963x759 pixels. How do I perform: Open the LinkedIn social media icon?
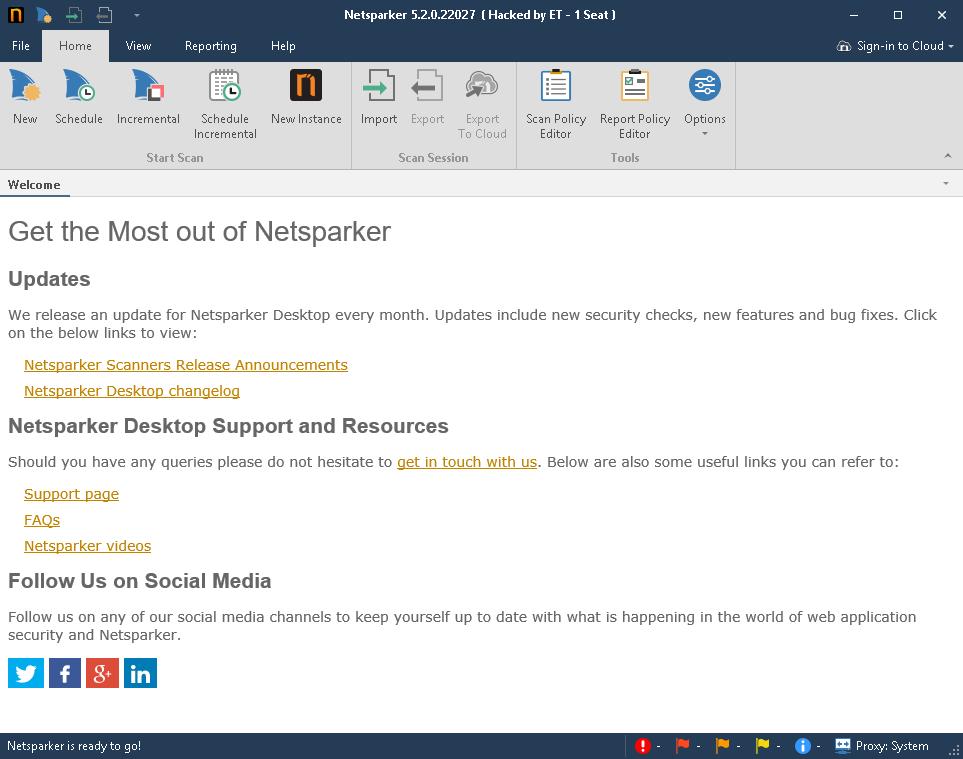pyautogui.click(x=140, y=673)
